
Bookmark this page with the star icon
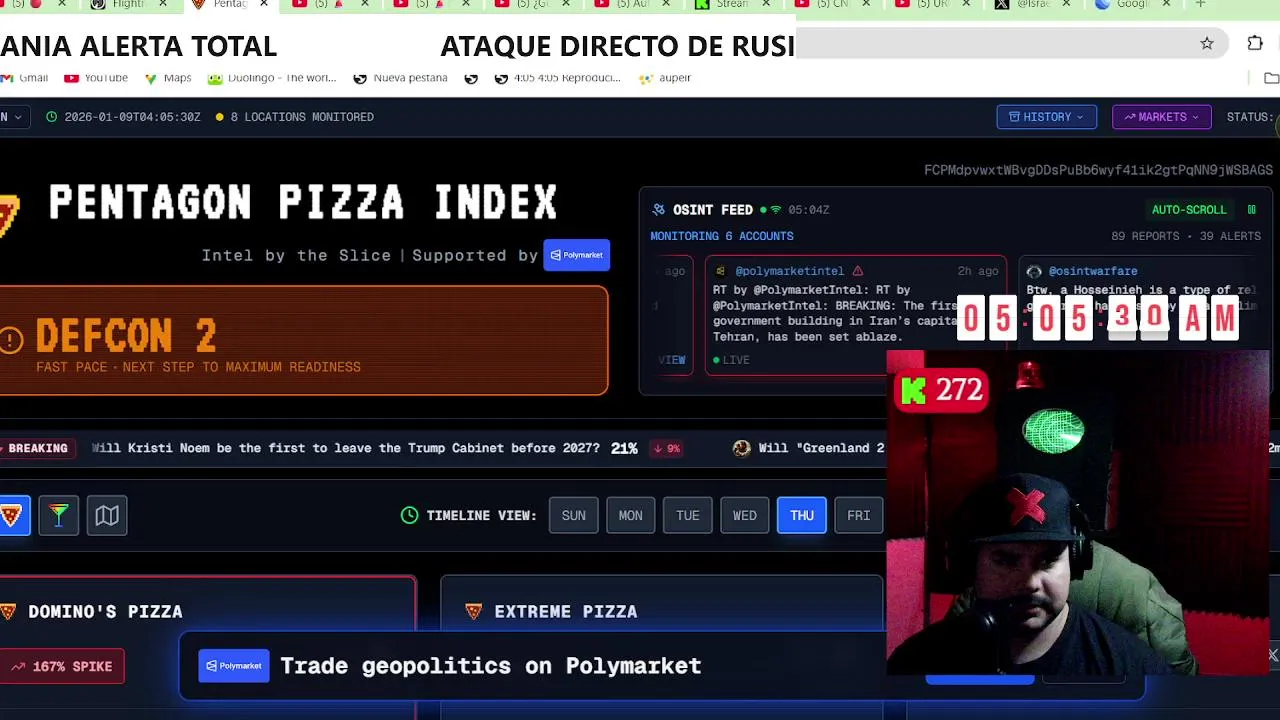point(1207,43)
